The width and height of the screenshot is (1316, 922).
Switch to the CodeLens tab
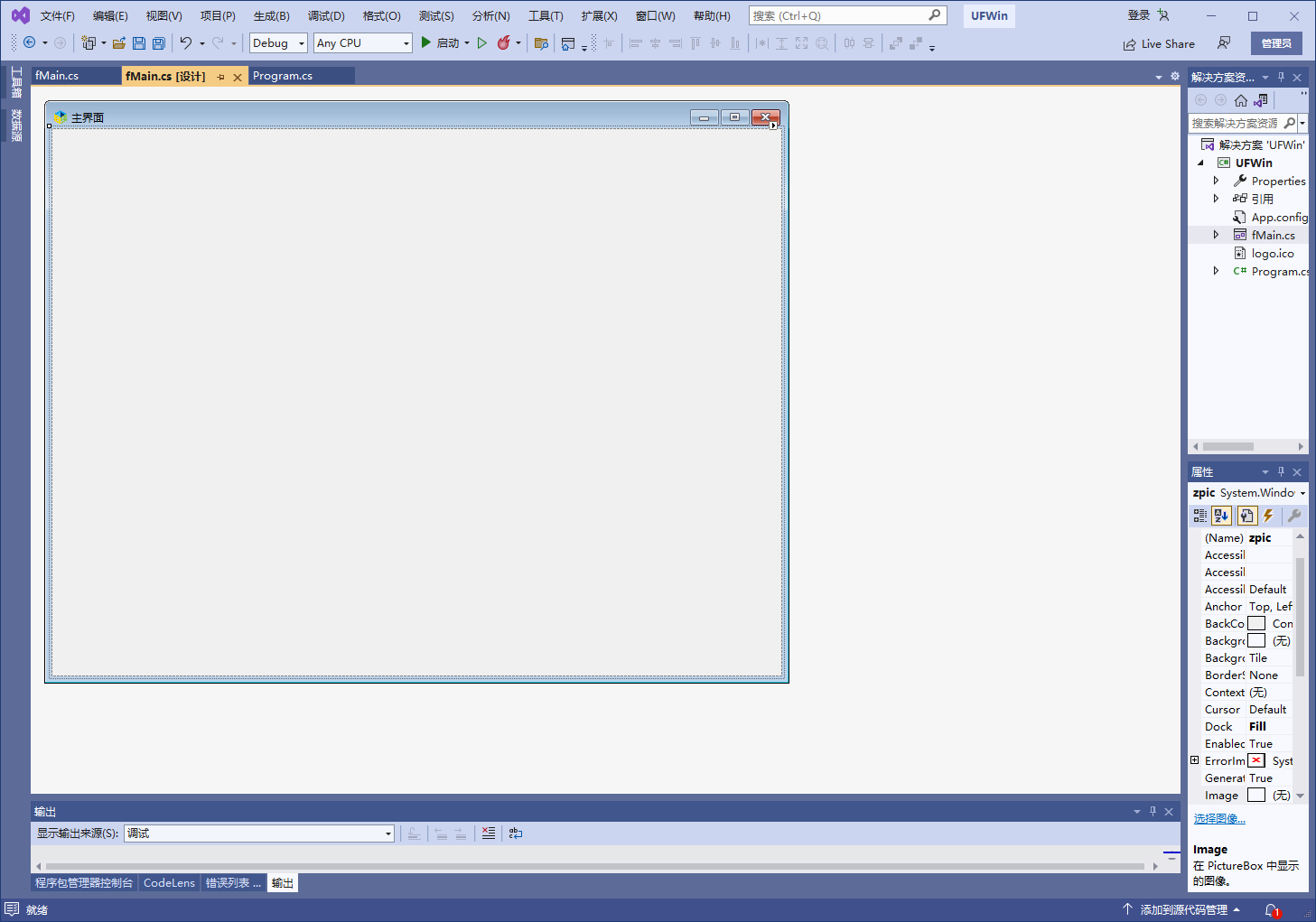click(169, 882)
